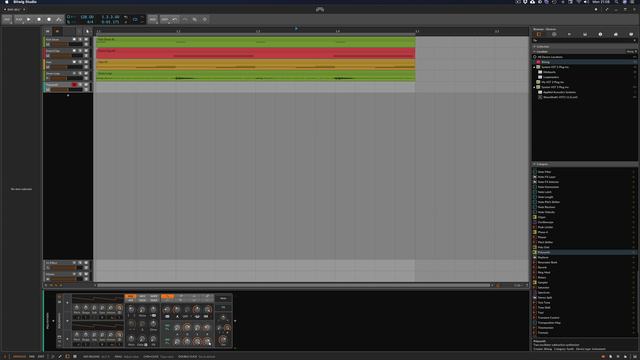640x360 pixels.
Task: Click the browser search field
Action: click(x=584, y=40)
